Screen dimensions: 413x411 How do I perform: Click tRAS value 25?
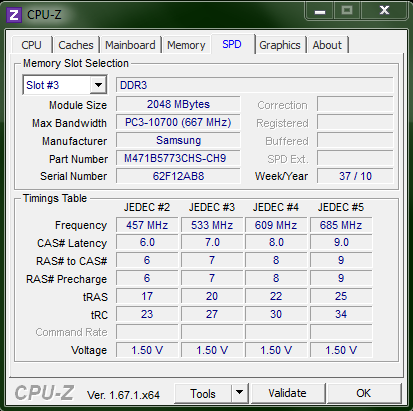[x=341, y=296]
